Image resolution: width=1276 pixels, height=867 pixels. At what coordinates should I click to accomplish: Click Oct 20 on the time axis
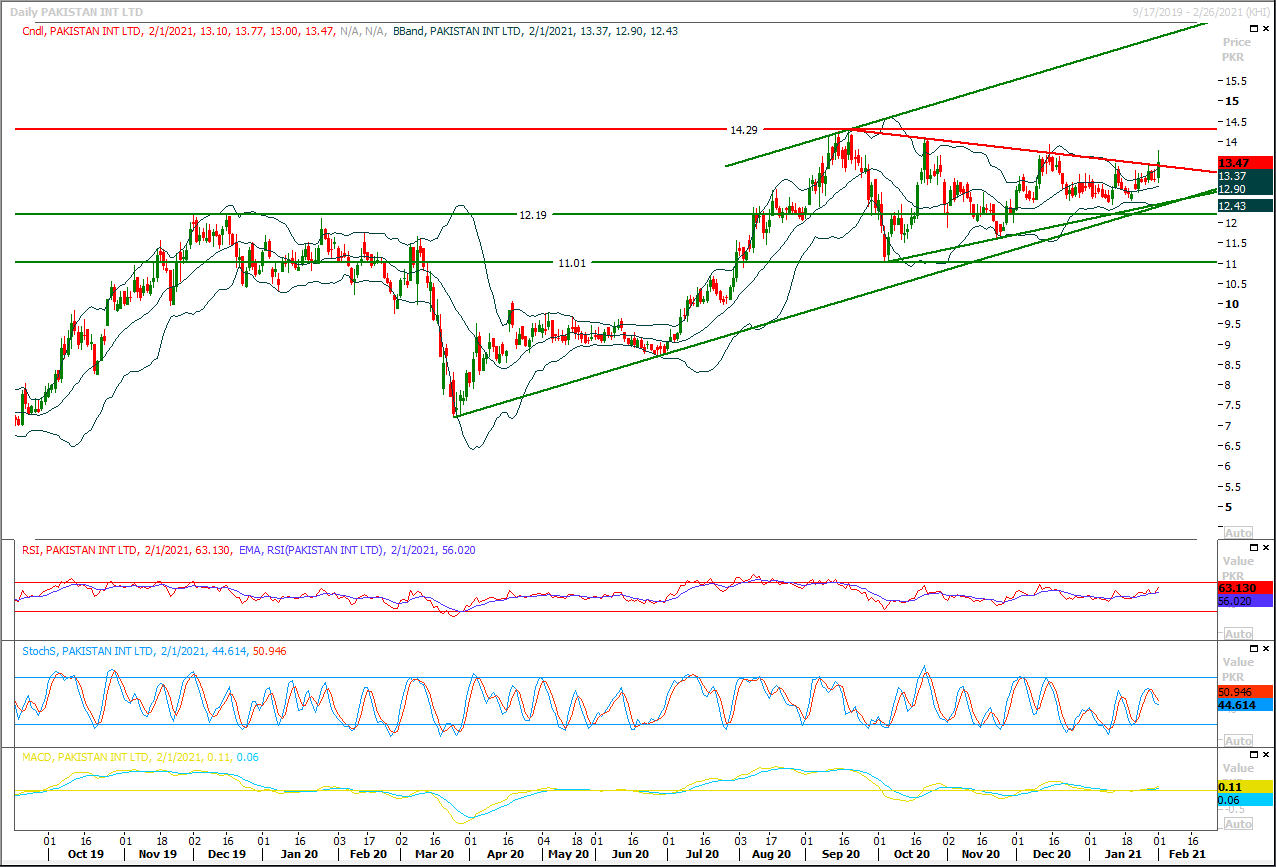point(912,855)
